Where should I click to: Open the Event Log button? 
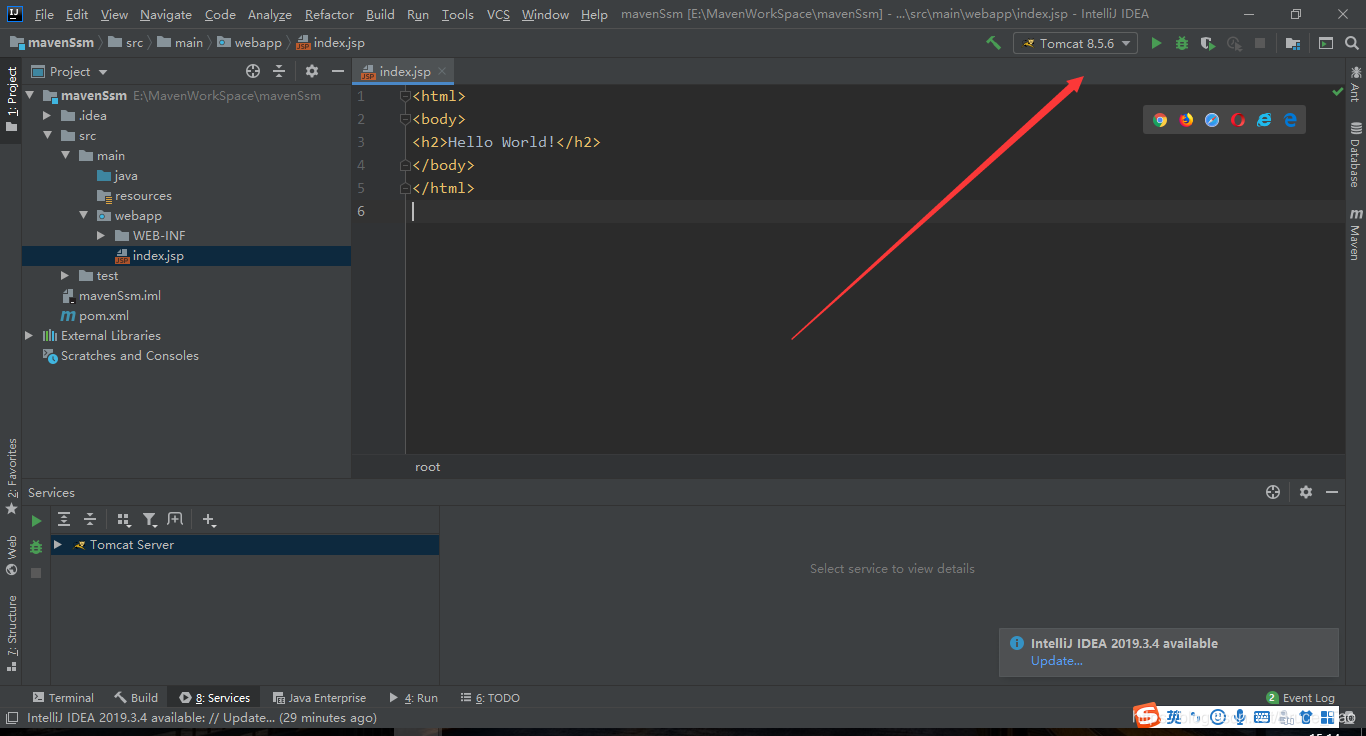(1300, 698)
